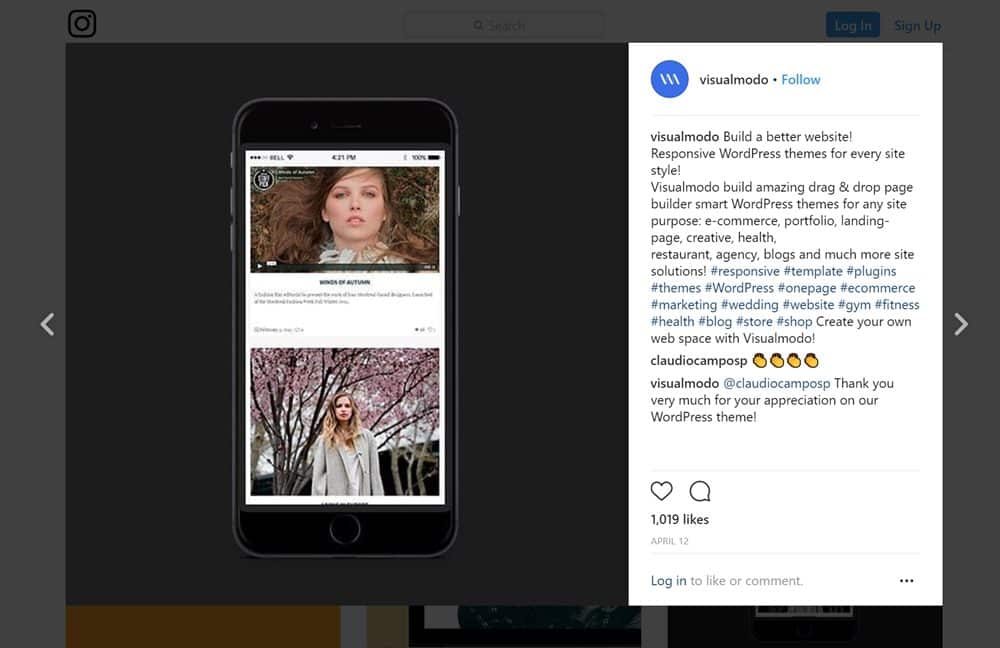Open the #wedding hashtag
The width and height of the screenshot is (1000, 648).
coord(750,305)
